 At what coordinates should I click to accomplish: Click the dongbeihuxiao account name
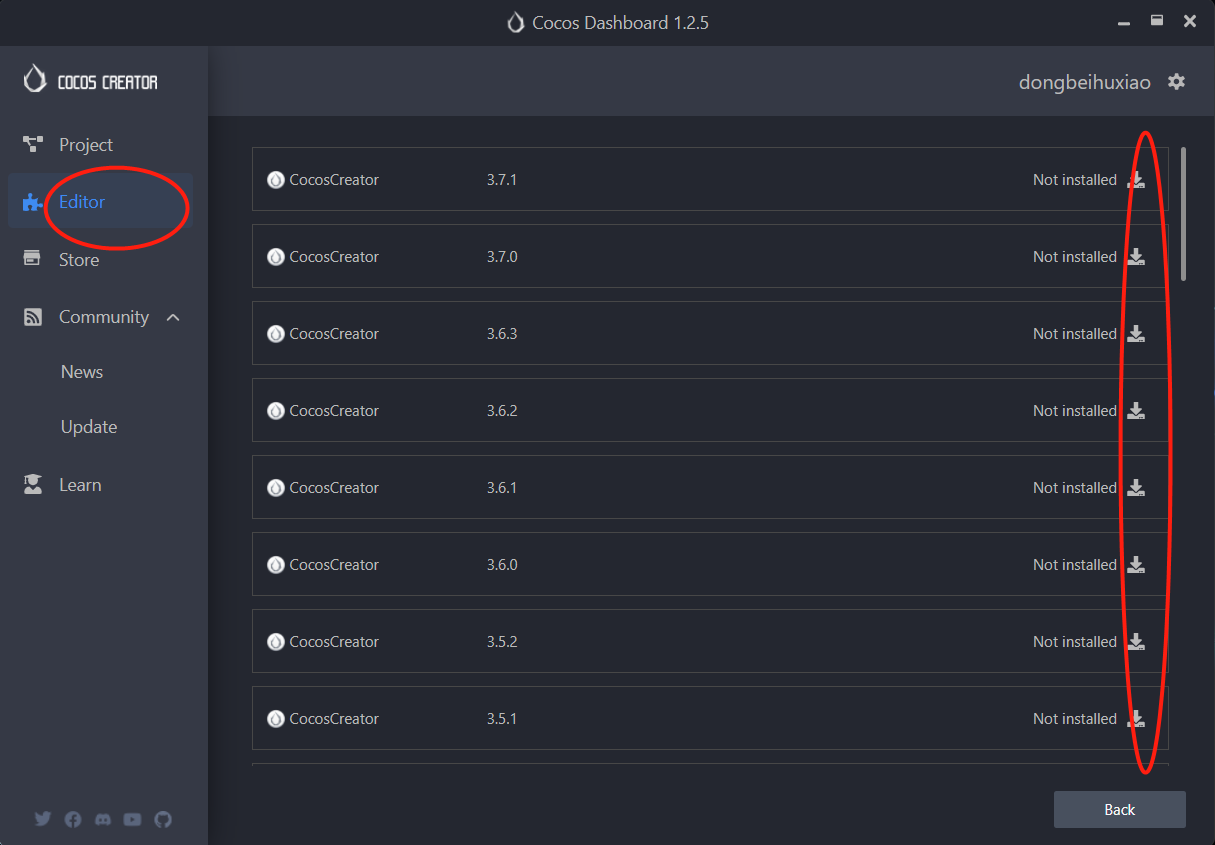pyautogui.click(x=1085, y=82)
